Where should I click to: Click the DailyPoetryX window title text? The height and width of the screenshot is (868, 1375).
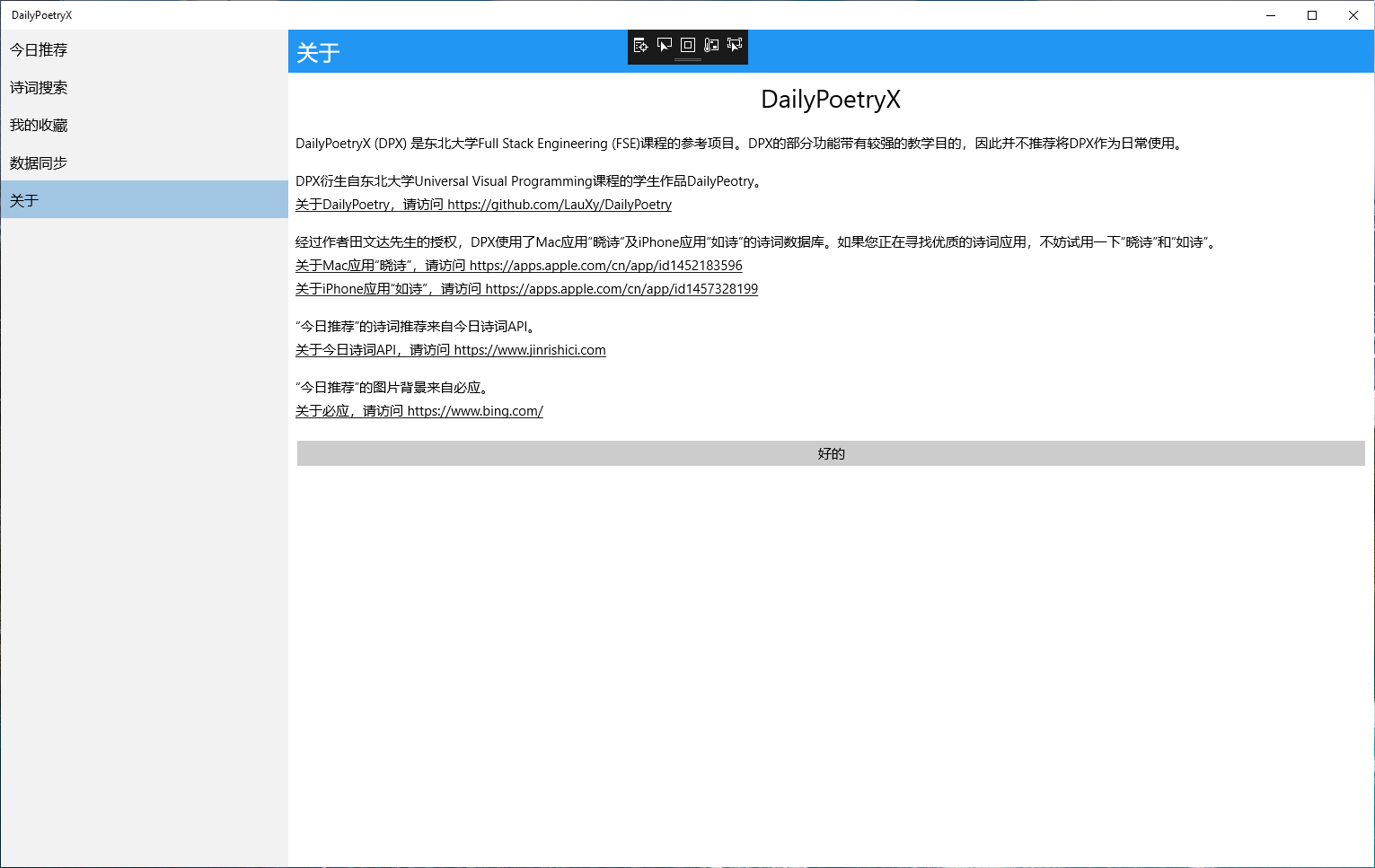click(x=41, y=15)
